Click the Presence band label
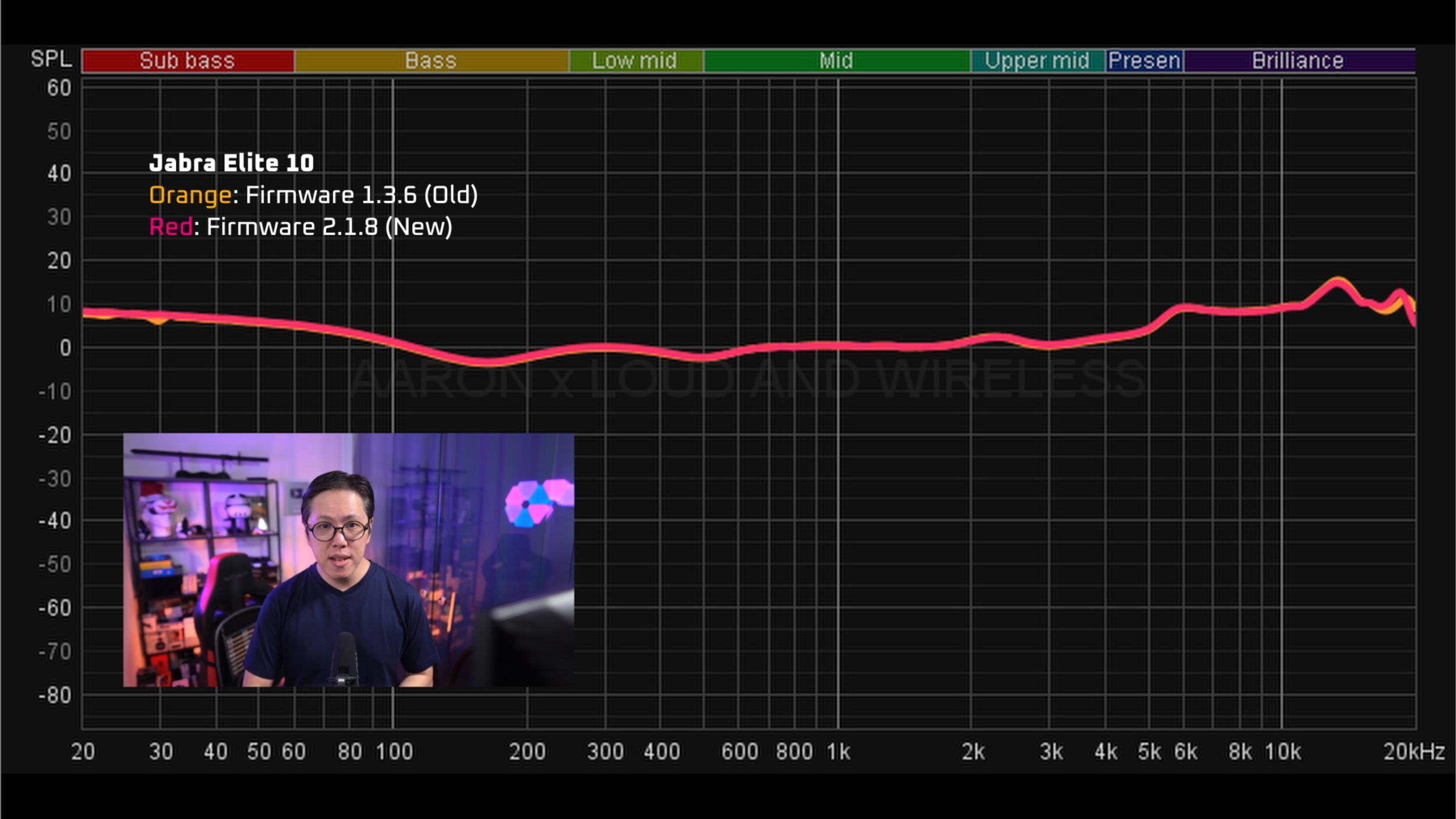1456x819 pixels. [1144, 61]
